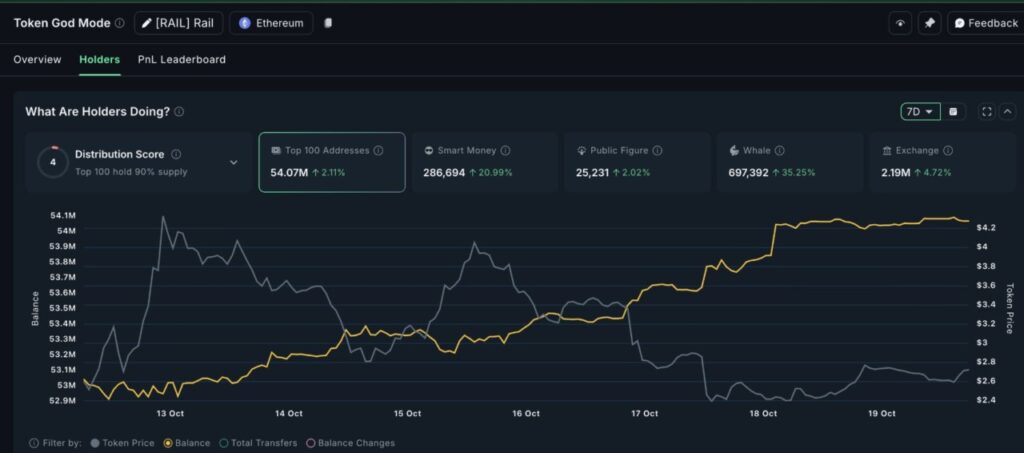Pin this token with the pin icon
This screenshot has height=453, width=1024.
[929, 23]
